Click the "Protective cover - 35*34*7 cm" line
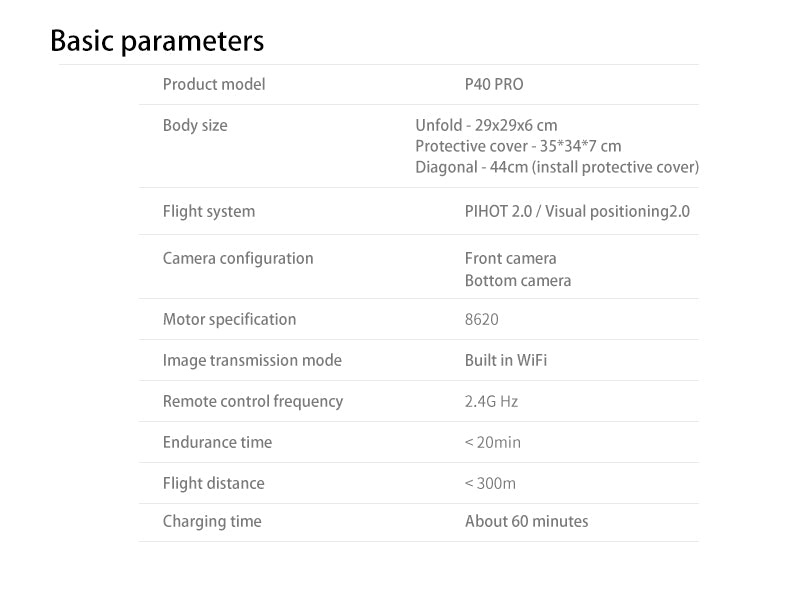 tap(518, 146)
